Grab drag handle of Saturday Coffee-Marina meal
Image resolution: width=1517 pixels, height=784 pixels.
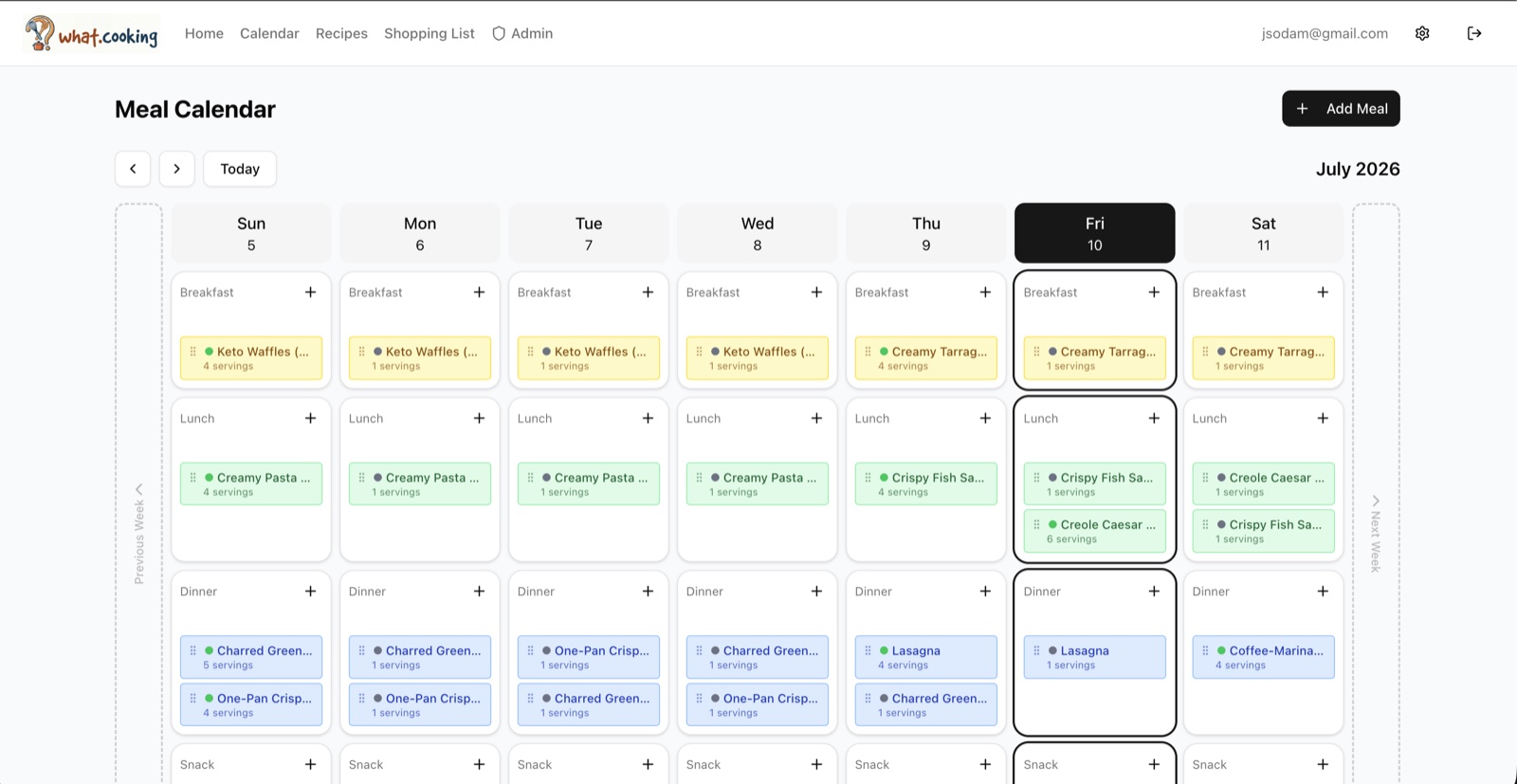tap(1206, 651)
